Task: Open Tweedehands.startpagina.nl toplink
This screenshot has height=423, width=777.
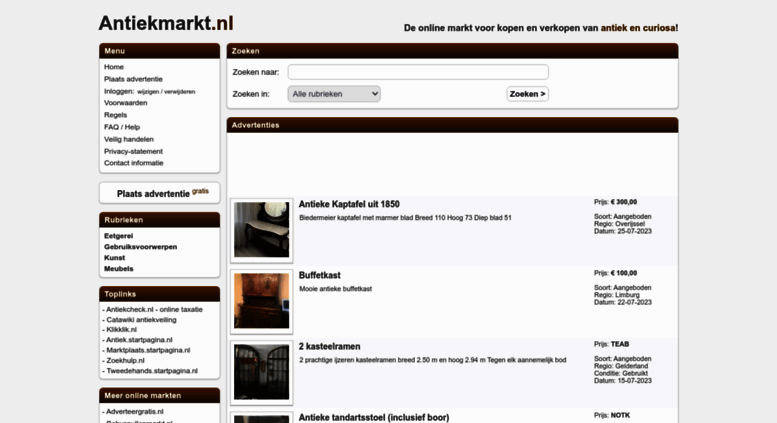Action: pos(152,371)
